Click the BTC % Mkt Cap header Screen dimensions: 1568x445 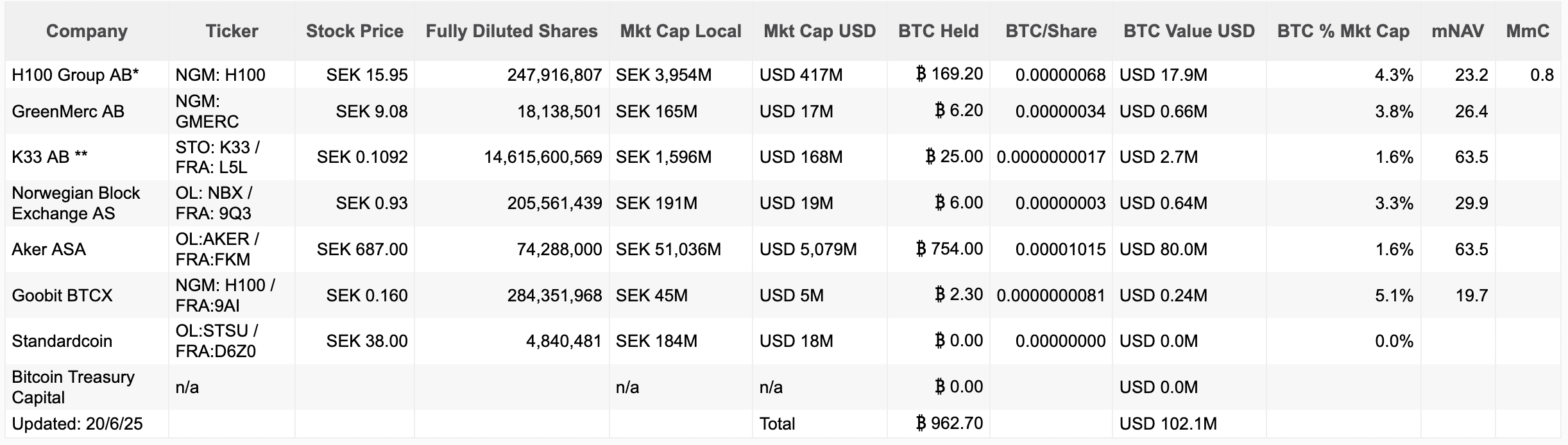(1343, 31)
